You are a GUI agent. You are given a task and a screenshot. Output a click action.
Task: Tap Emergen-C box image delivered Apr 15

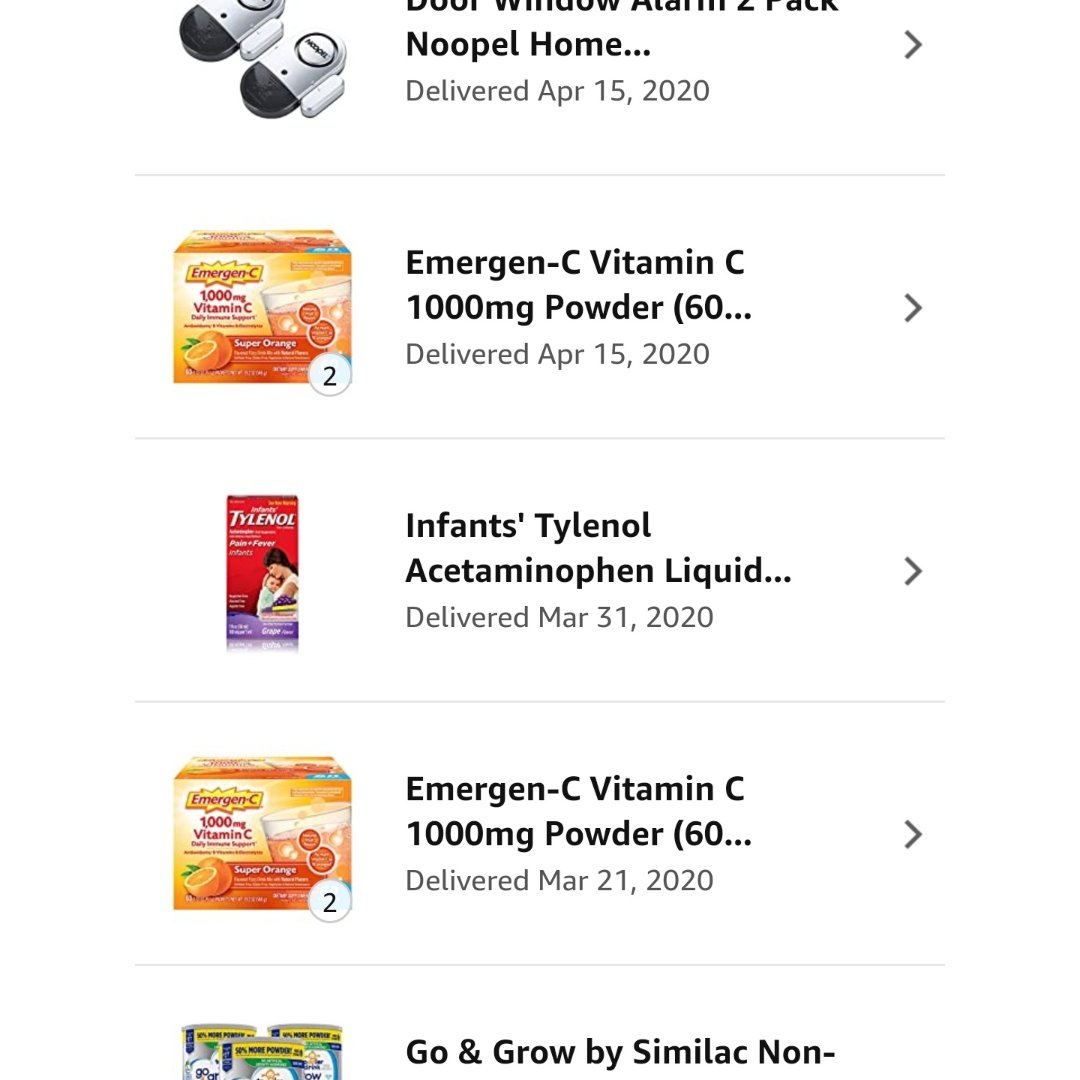[x=262, y=307]
